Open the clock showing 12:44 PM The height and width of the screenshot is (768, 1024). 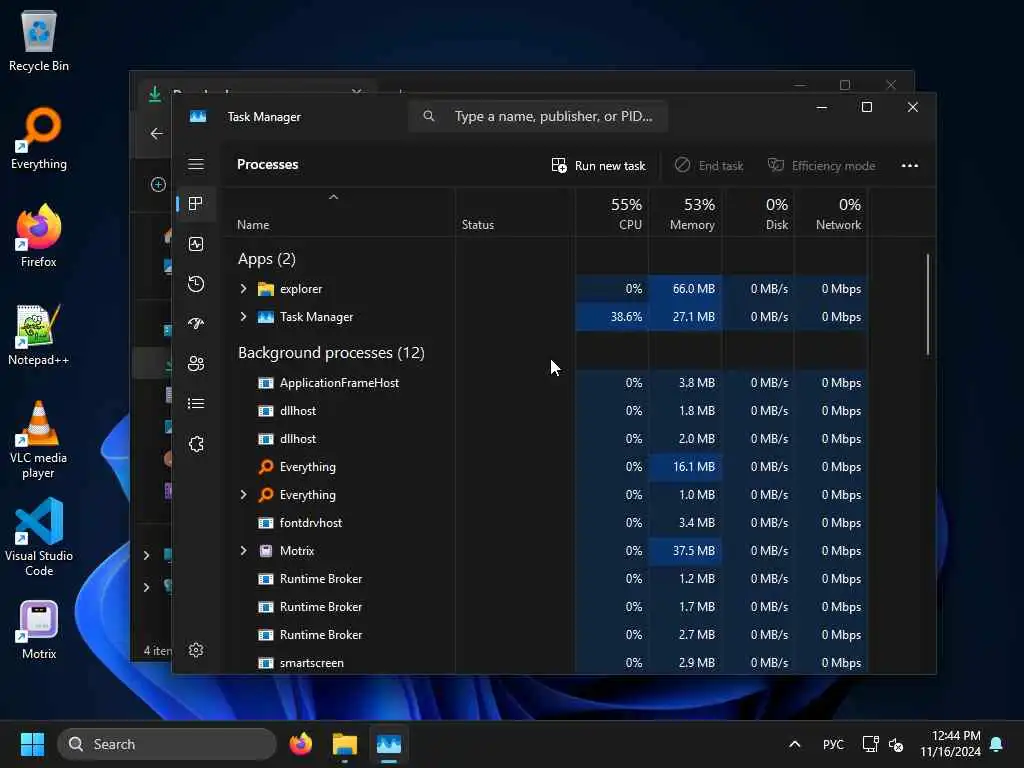(951, 744)
